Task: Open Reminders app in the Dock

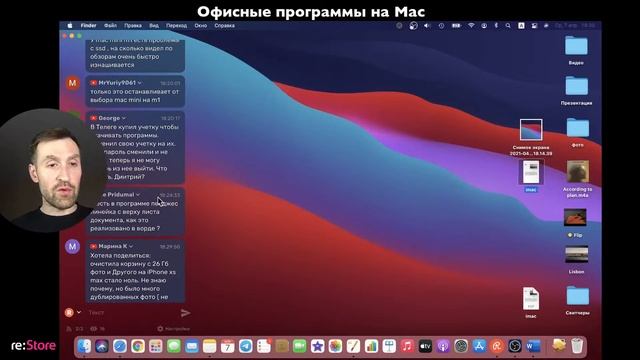Action: (x=264, y=347)
